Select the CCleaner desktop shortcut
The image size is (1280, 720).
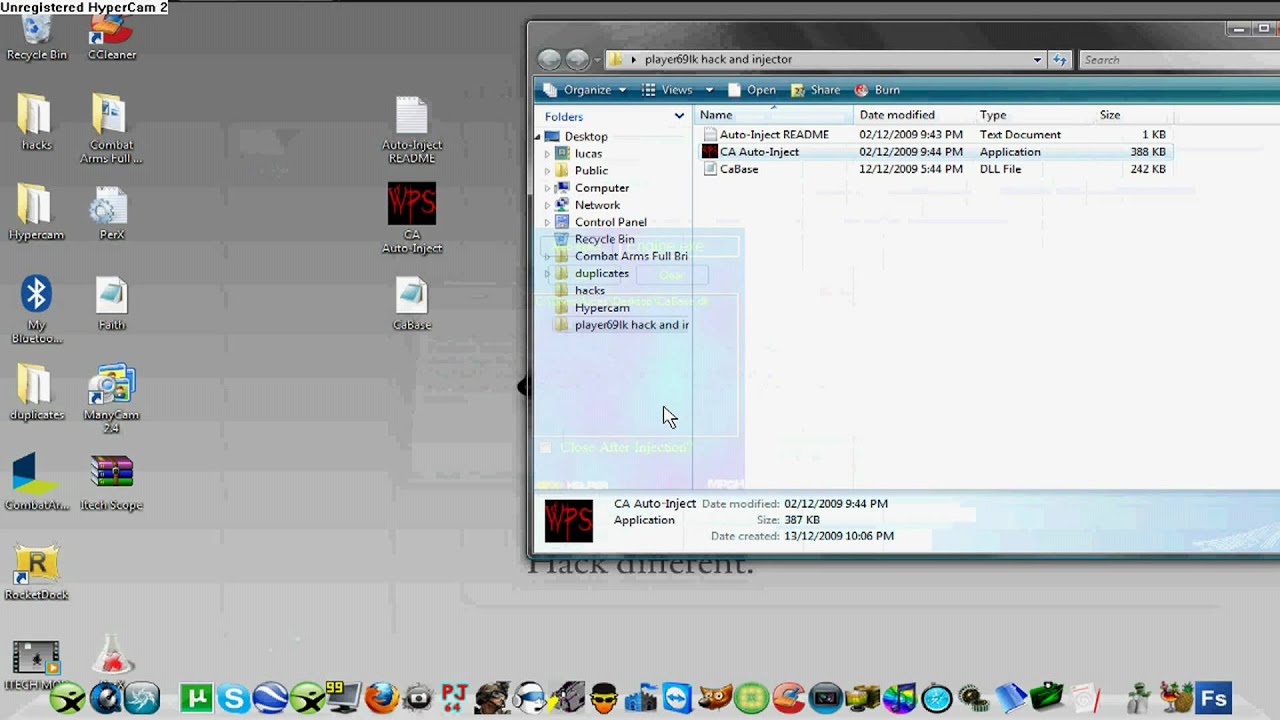[x=111, y=38]
